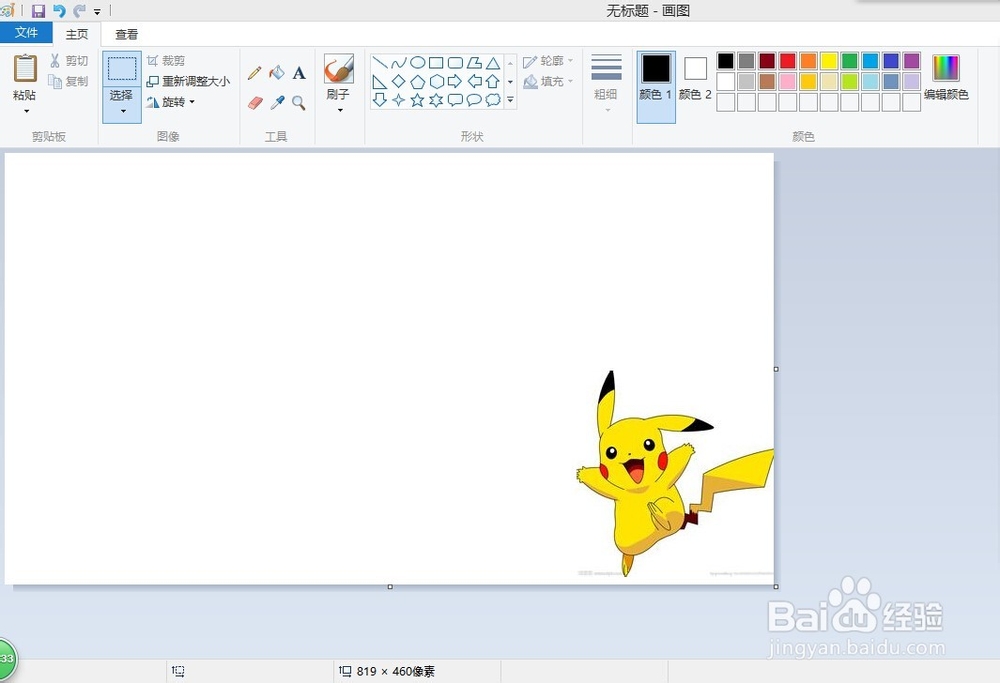The height and width of the screenshot is (683, 1000).
Task: Choose the Oval shape
Action: (x=417, y=62)
